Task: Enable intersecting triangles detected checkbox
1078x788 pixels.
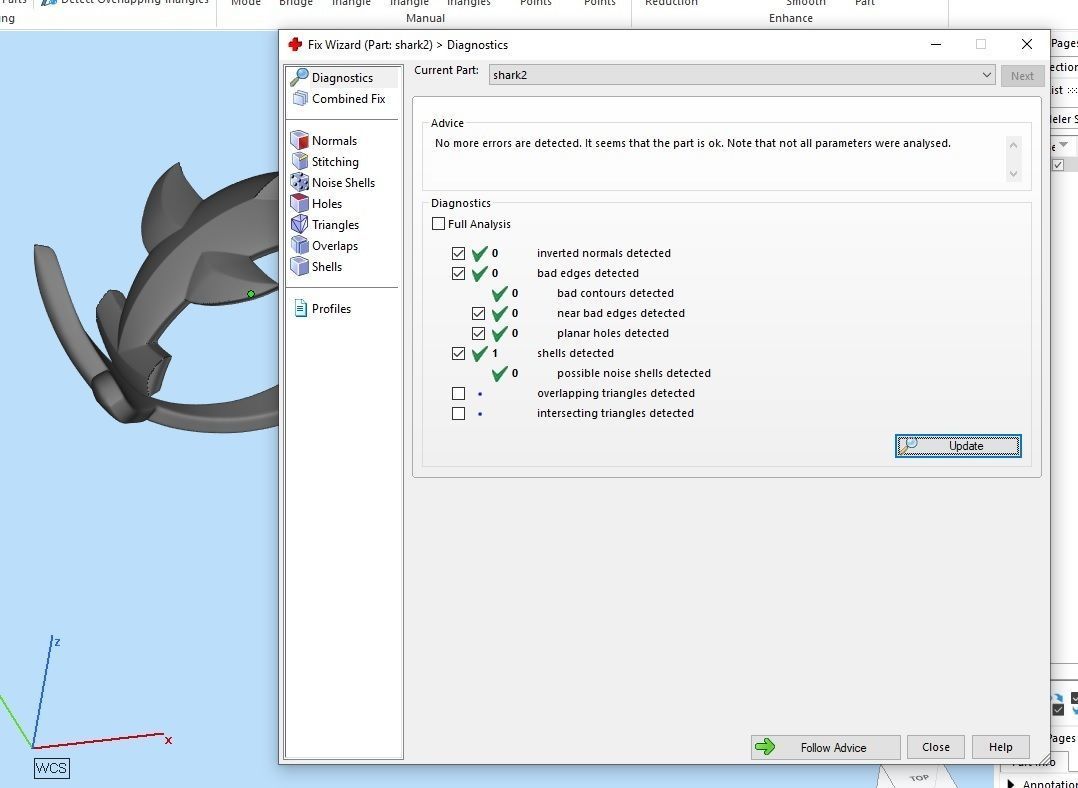Action: click(x=459, y=413)
